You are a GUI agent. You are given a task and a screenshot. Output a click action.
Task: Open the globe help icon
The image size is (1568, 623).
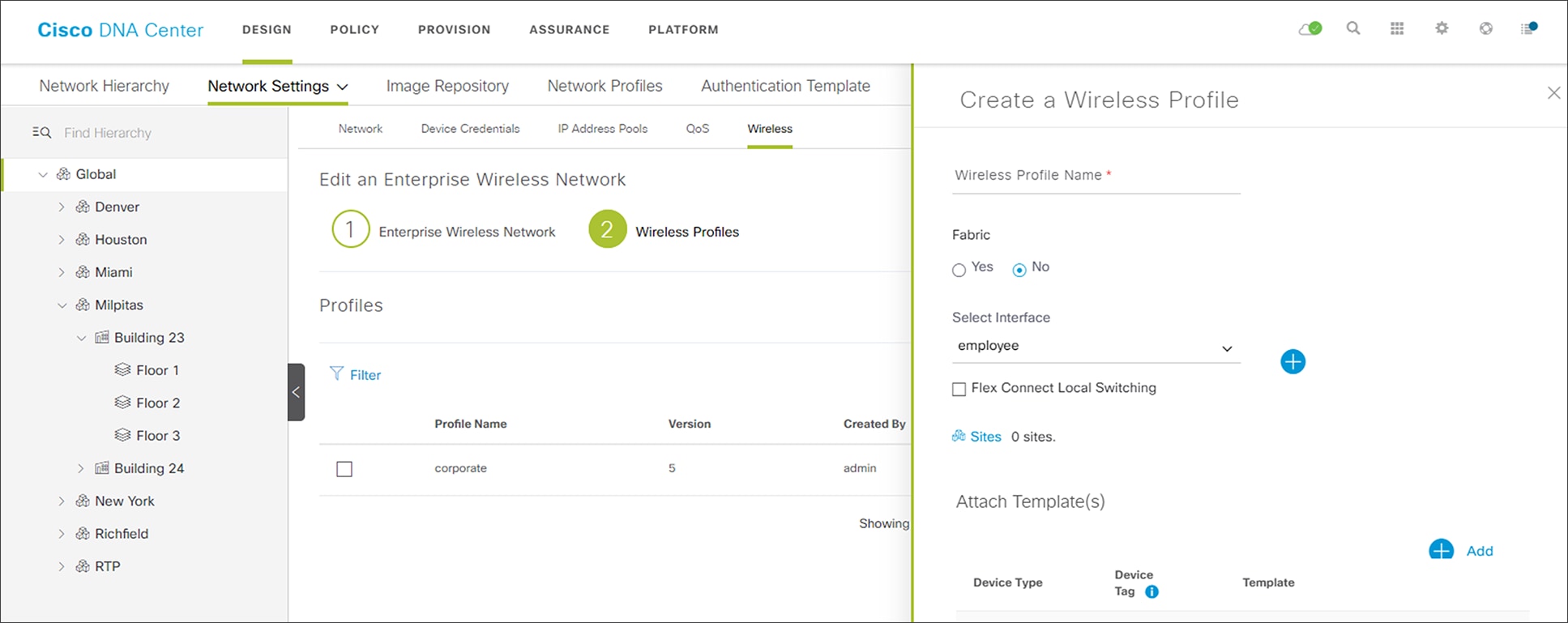point(1485,28)
